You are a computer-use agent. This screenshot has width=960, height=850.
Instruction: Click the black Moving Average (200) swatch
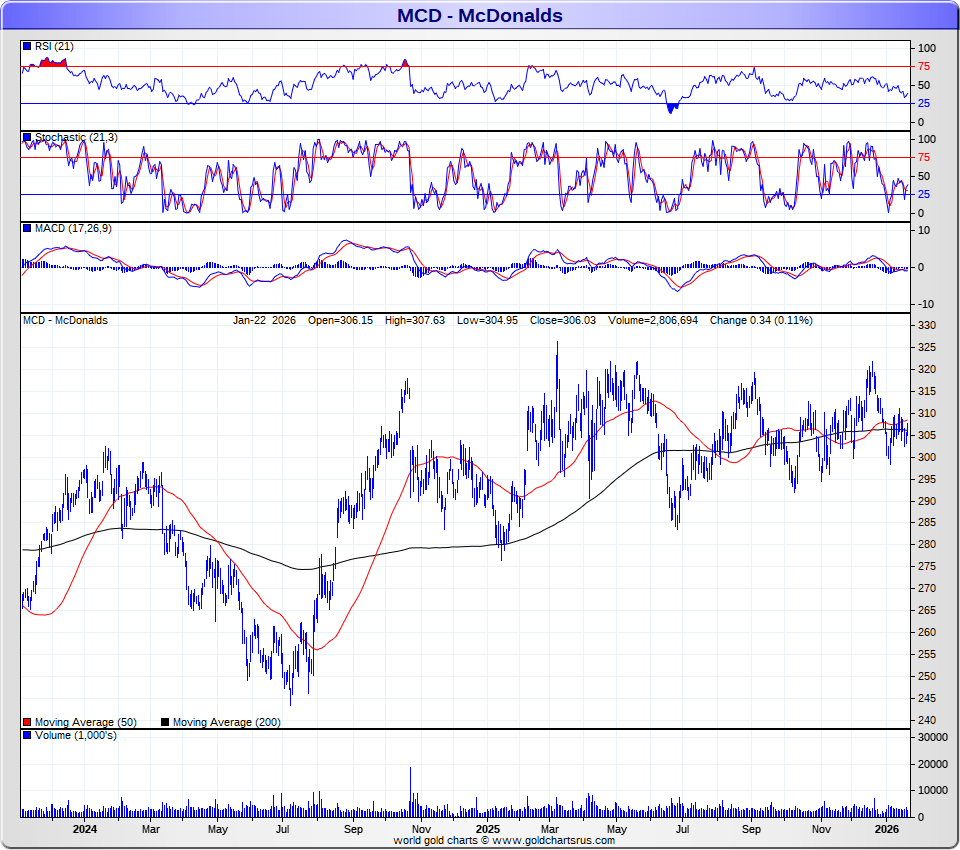pyautogui.click(x=165, y=722)
